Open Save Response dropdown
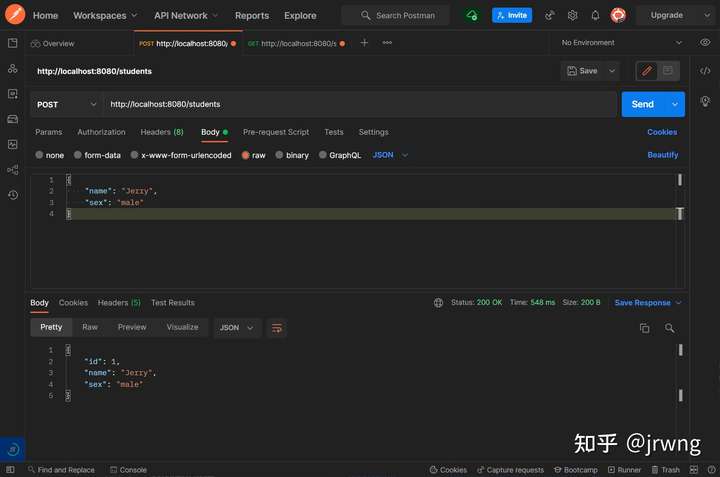This screenshot has width=720, height=477. 647,303
